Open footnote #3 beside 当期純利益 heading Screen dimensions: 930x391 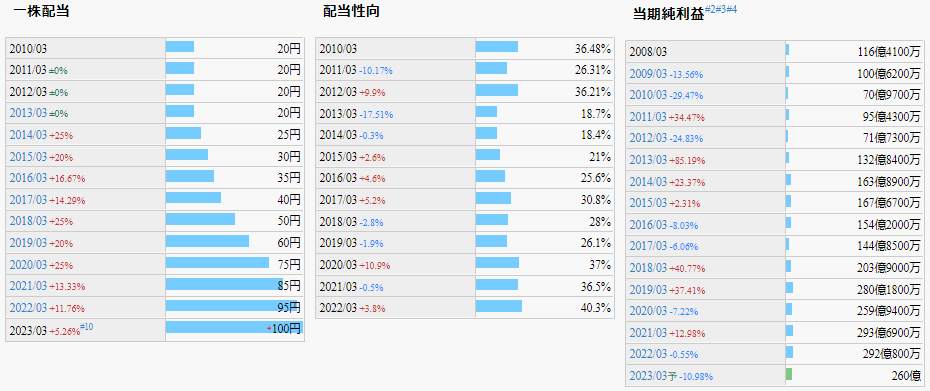pyautogui.click(x=721, y=9)
